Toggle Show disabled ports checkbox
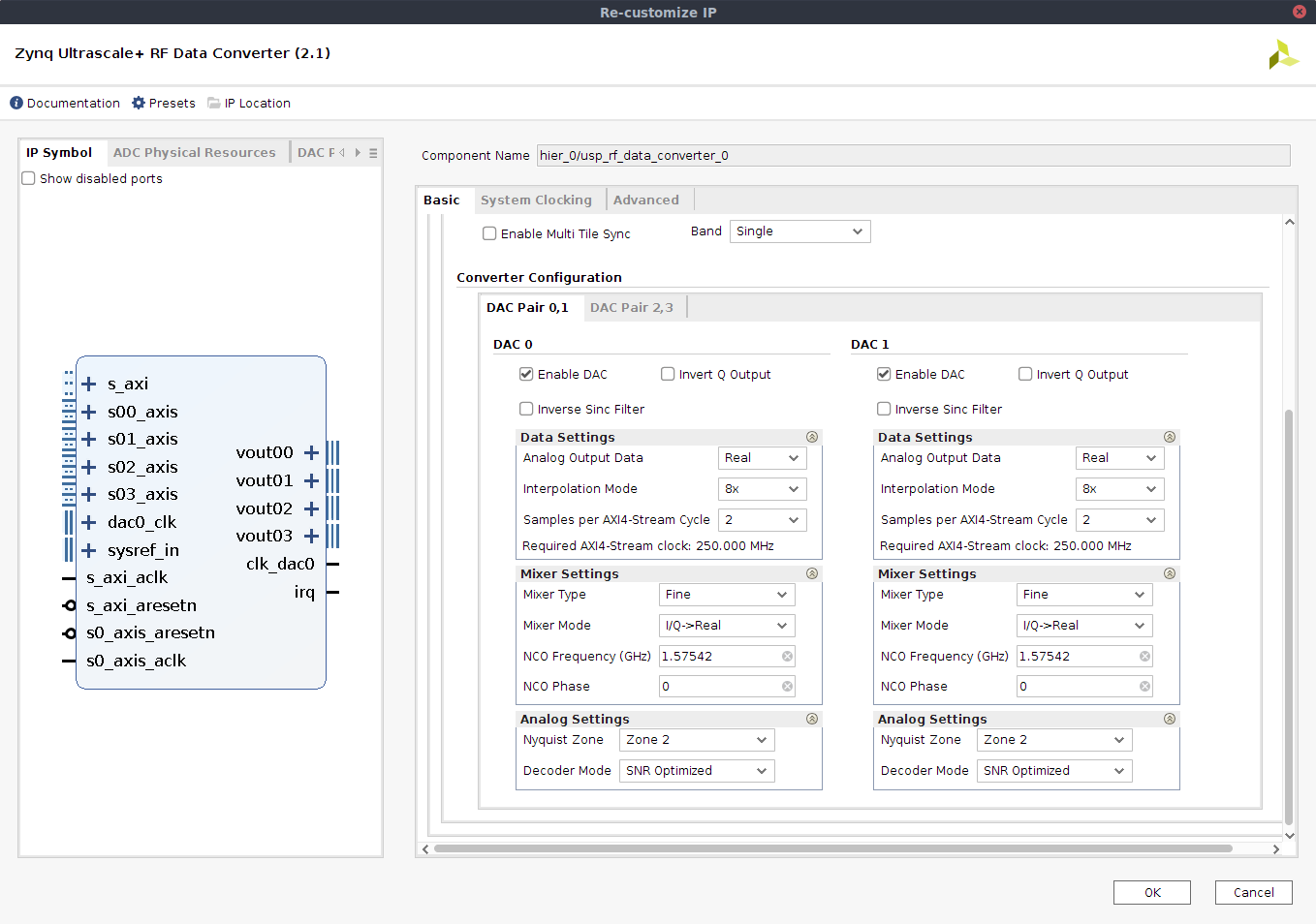 tap(29, 178)
